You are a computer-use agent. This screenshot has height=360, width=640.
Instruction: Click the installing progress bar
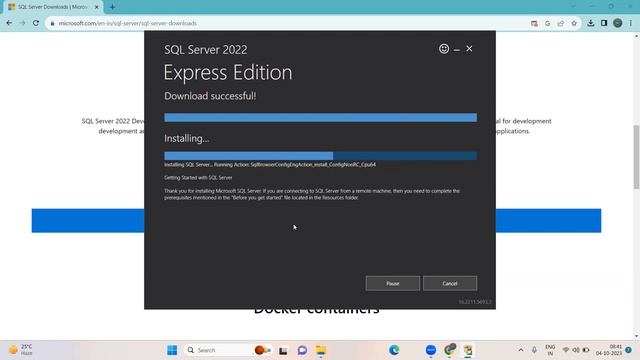[320, 156]
